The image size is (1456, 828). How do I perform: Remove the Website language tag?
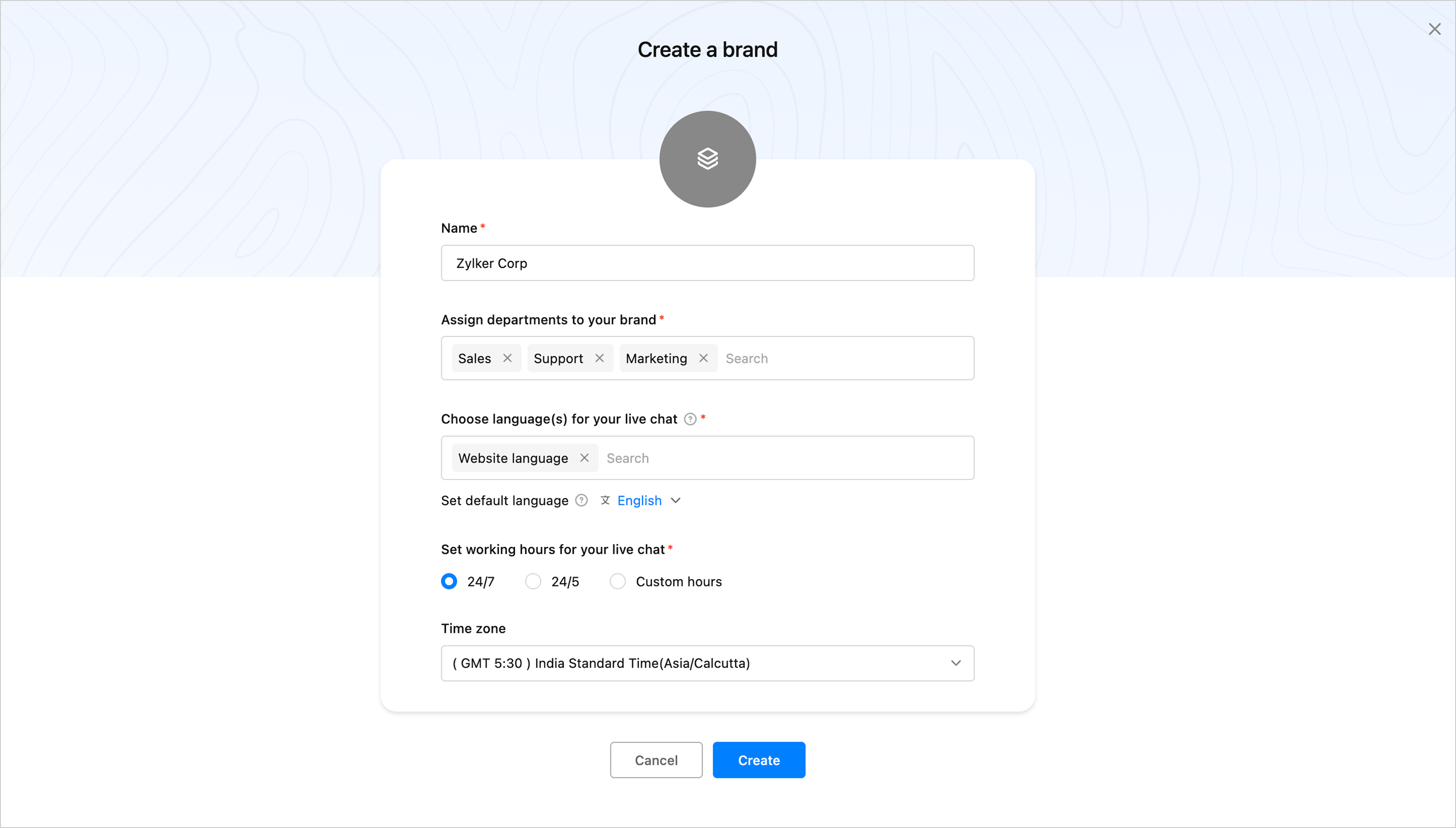pos(584,458)
